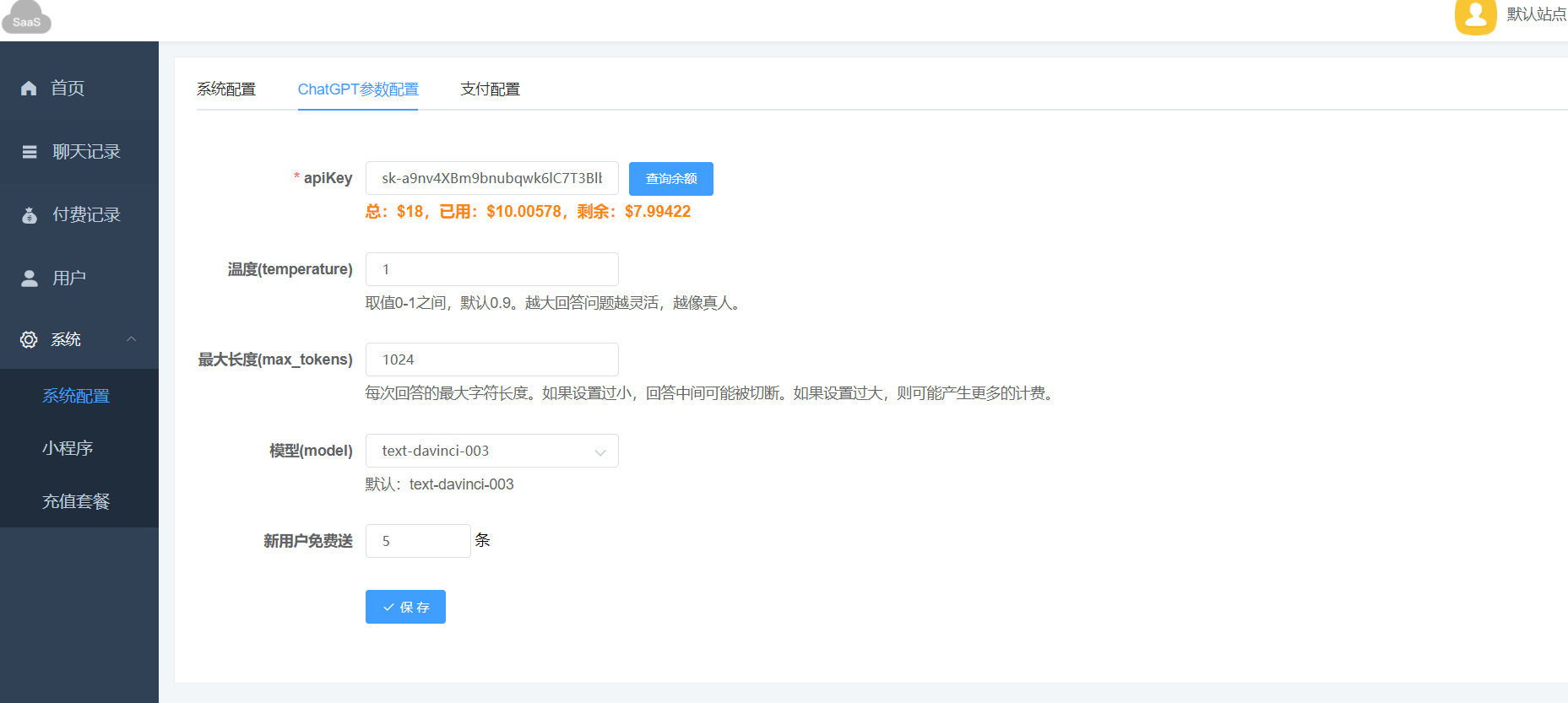Open the 模型(model) dropdown

tap(492, 451)
